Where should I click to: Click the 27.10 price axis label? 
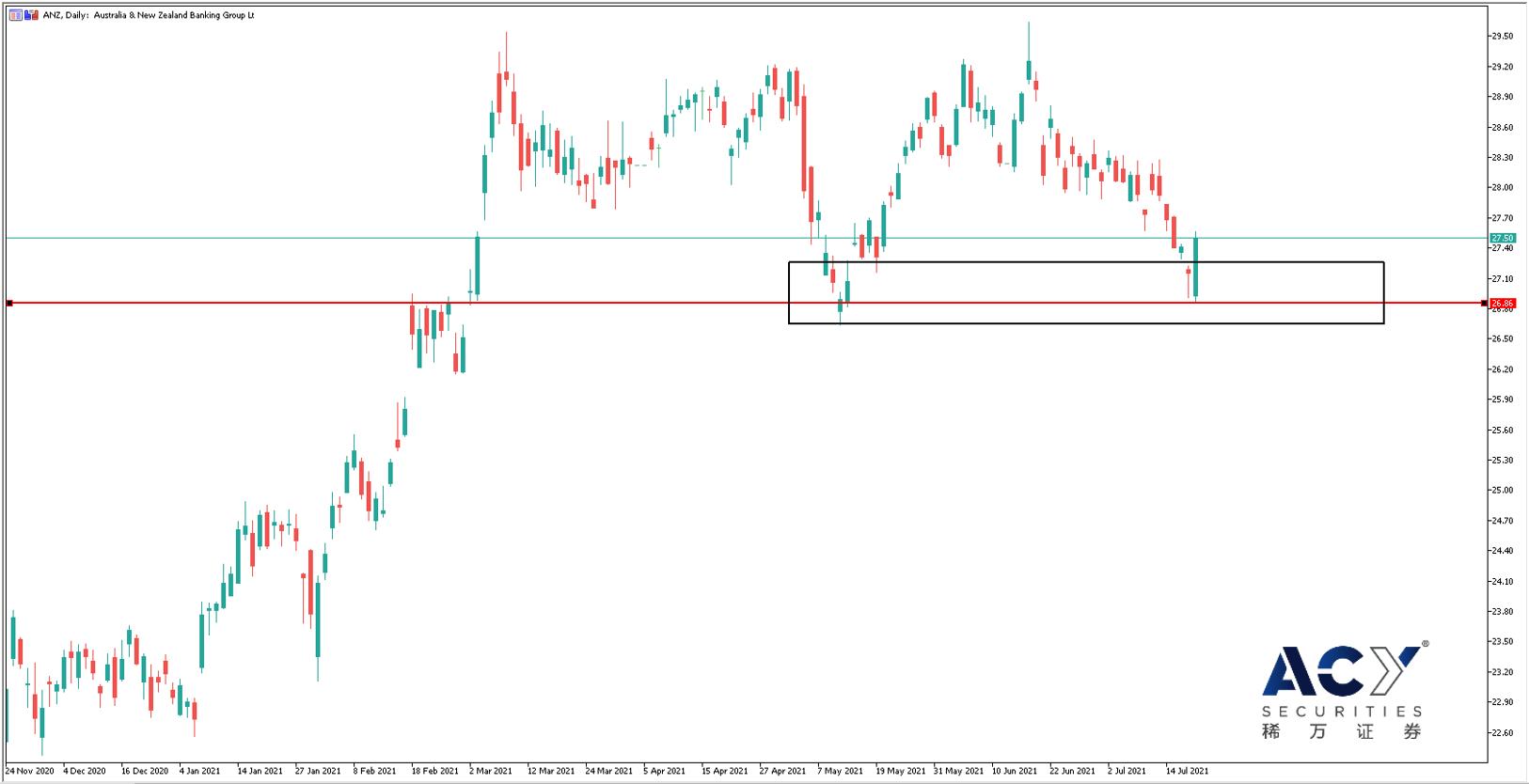click(1502, 278)
